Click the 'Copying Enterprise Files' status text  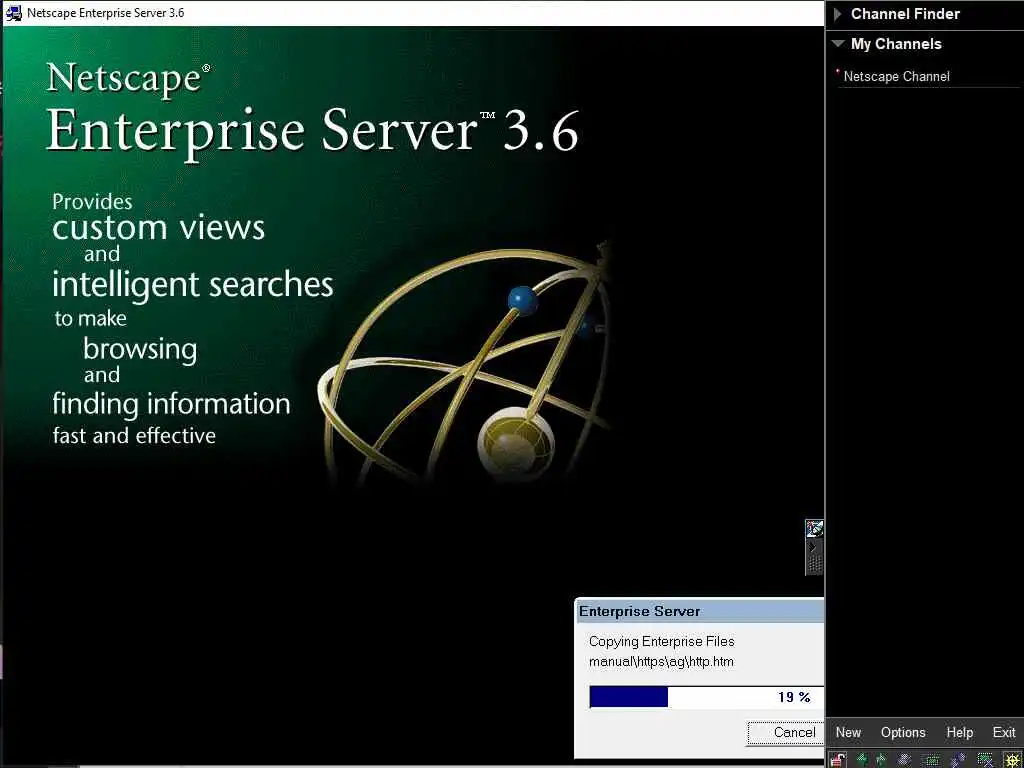tap(662, 641)
